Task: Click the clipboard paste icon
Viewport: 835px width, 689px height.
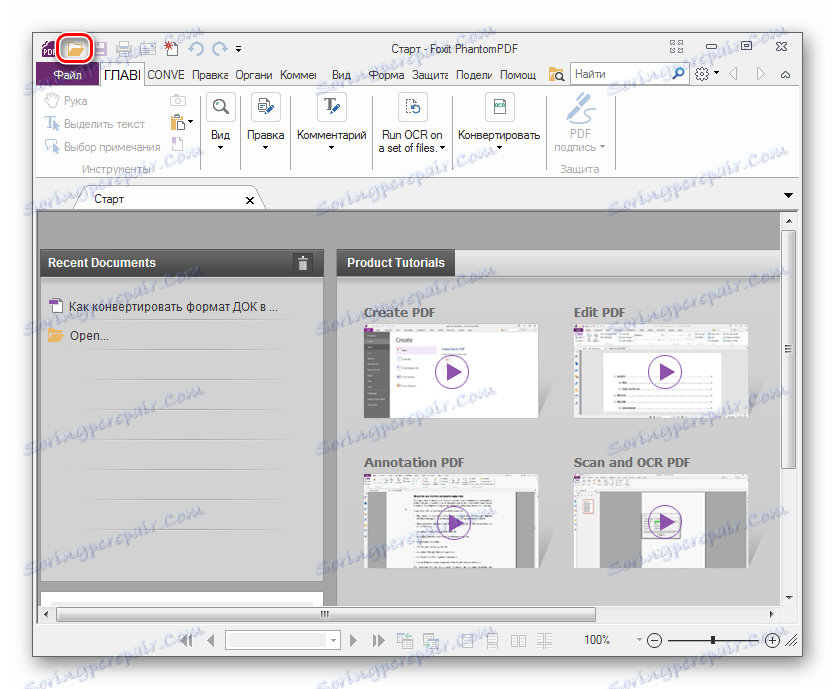Action: coord(178,122)
